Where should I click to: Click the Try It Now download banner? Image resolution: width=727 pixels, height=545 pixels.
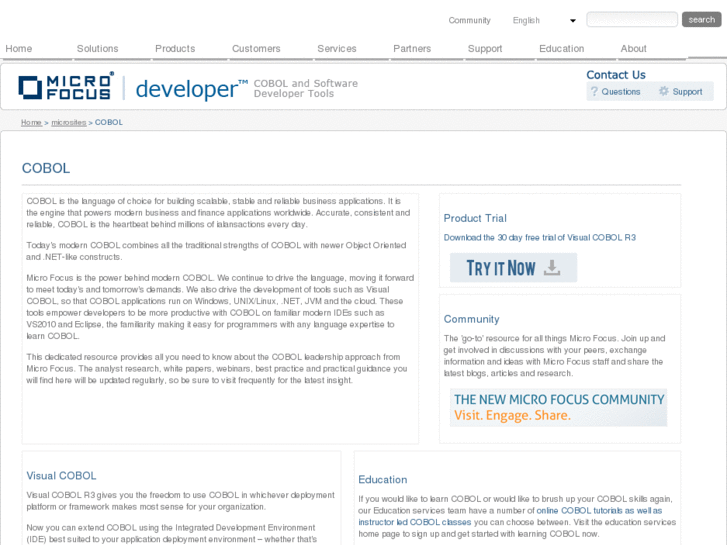(x=513, y=267)
